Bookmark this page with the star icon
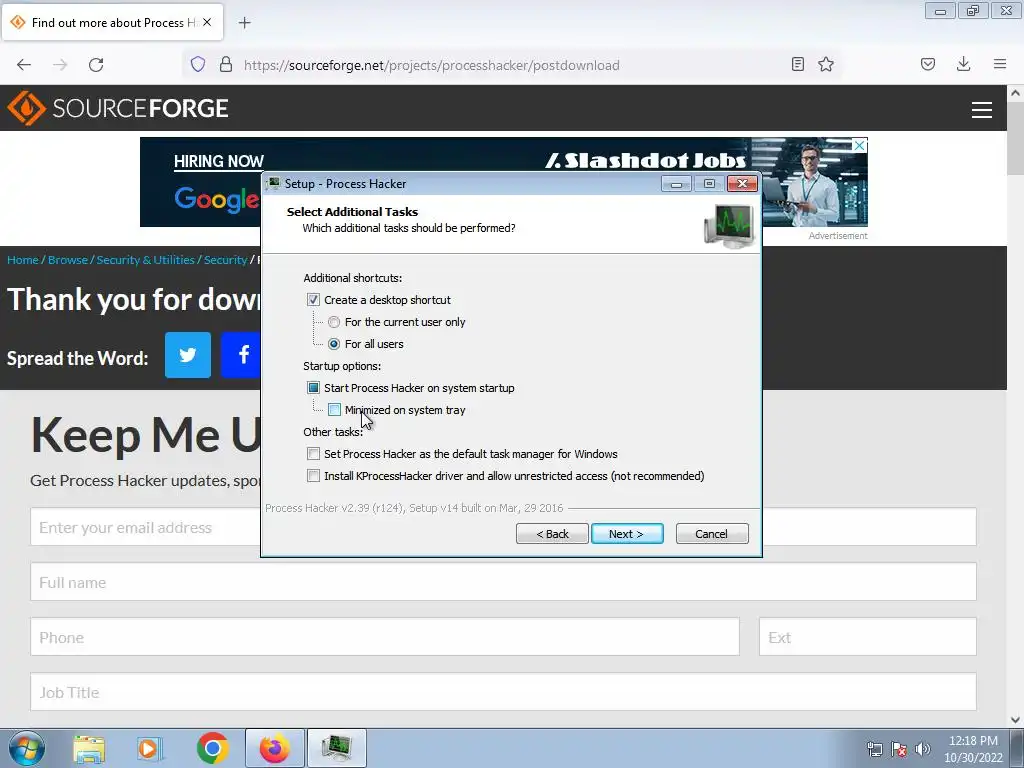 (826, 64)
